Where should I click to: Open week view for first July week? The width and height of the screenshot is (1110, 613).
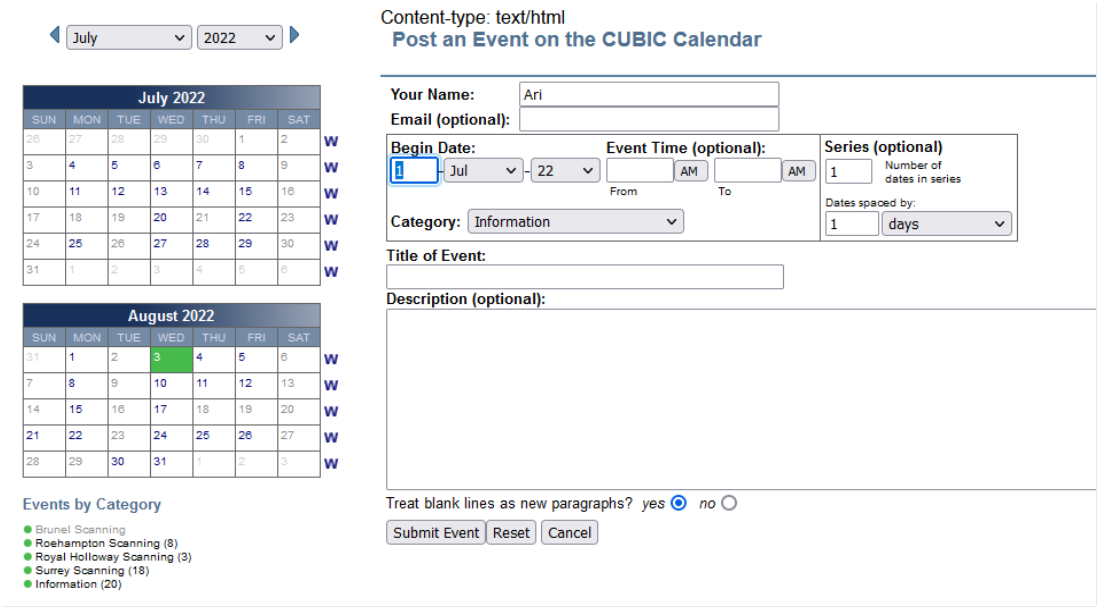(331, 142)
